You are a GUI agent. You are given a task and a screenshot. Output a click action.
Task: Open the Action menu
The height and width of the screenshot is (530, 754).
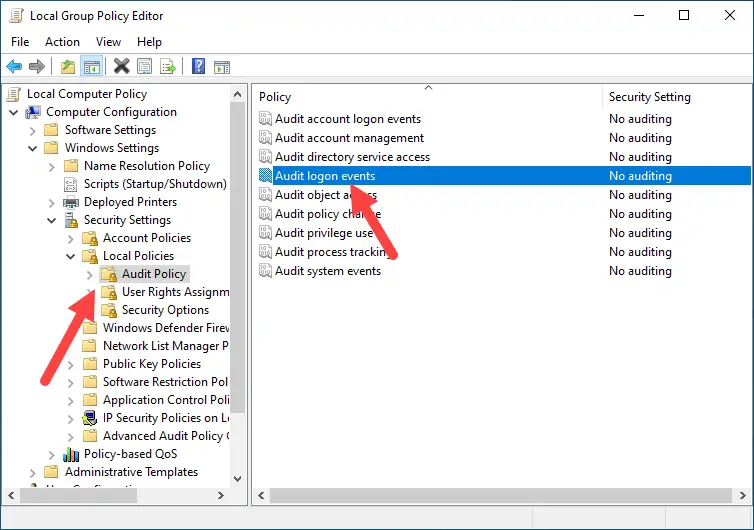point(63,42)
